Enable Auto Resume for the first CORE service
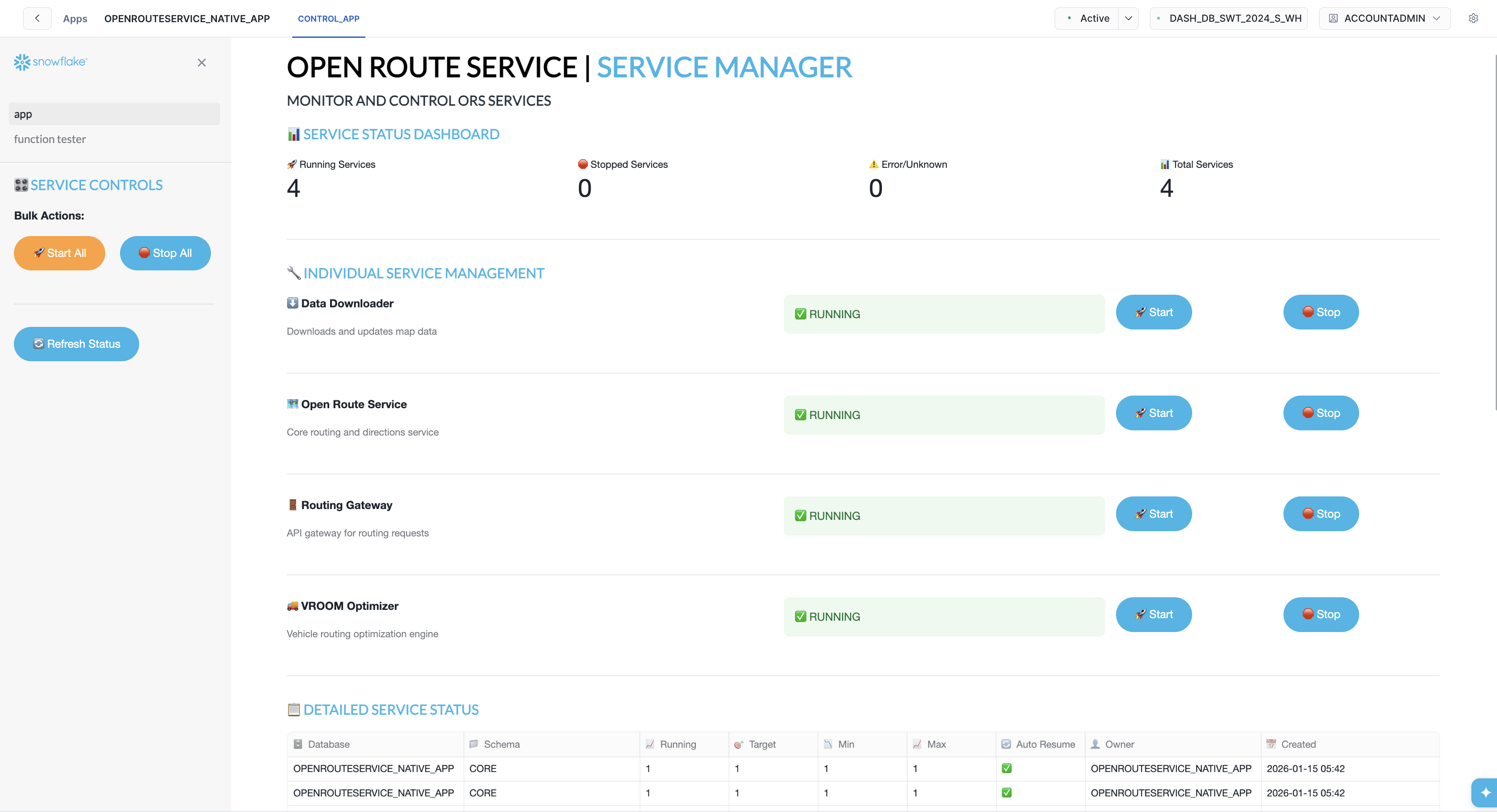The width and height of the screenshot is (1497, 812). point(1007,769)
